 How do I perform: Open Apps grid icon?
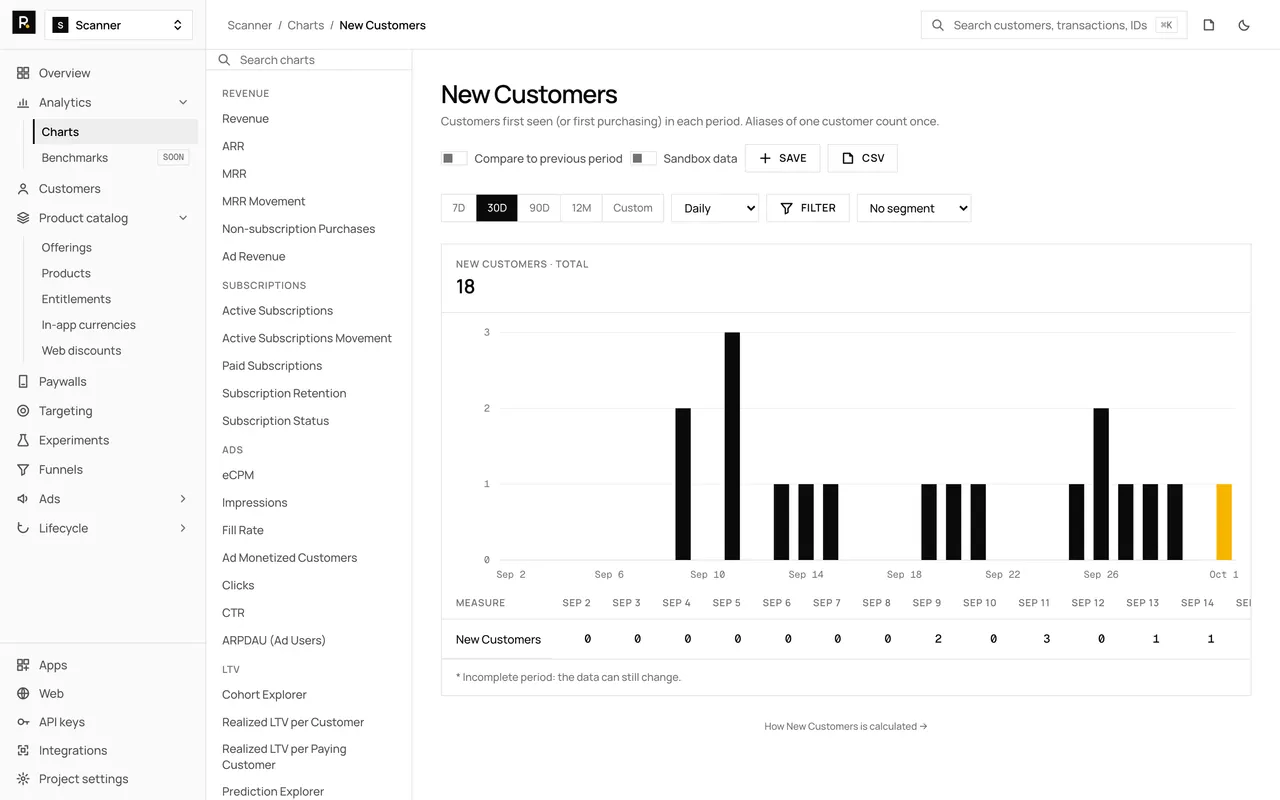coord(23,665)
